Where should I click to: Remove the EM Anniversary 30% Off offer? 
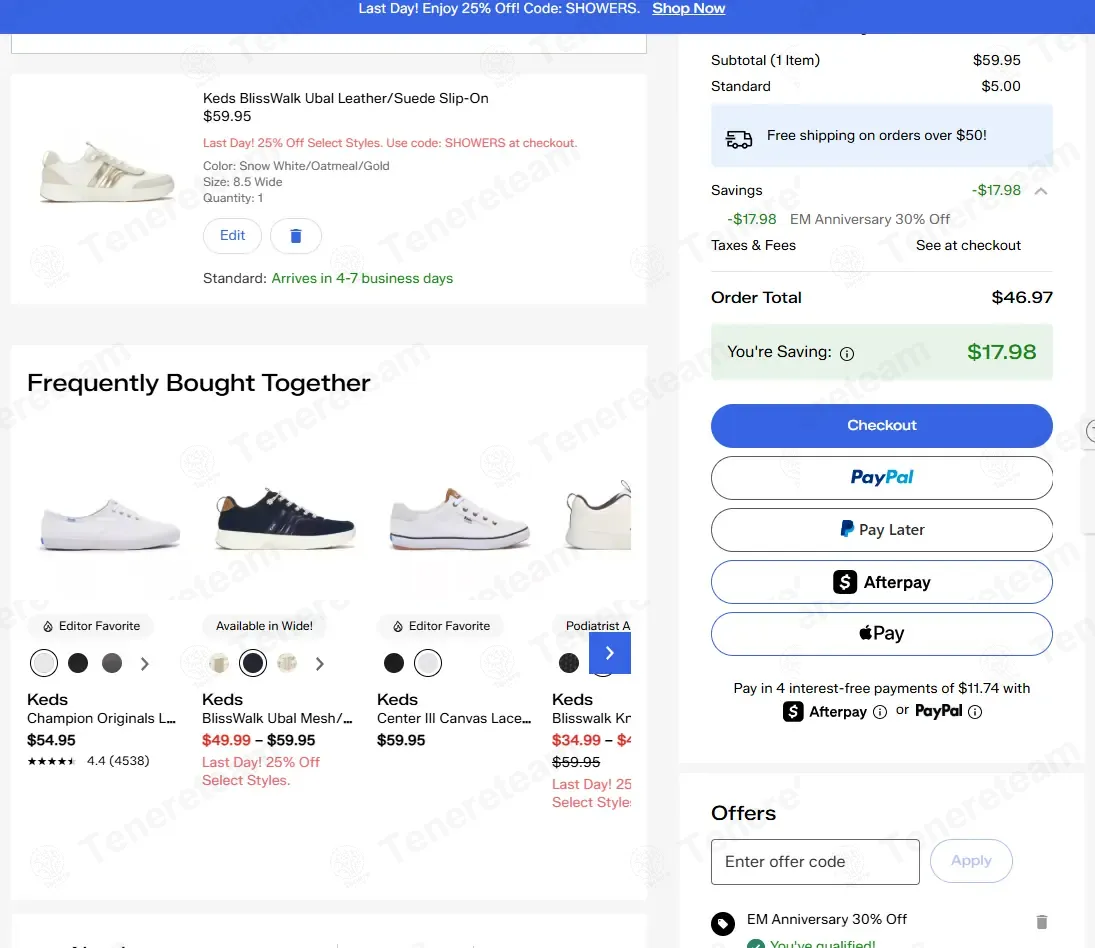click(x=1041, y=922)
